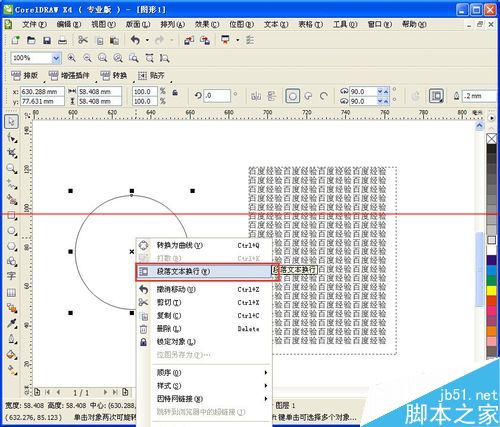Open the 帮助(H) menu
This screenshot has width=500, height=427.
click(414, 24)
